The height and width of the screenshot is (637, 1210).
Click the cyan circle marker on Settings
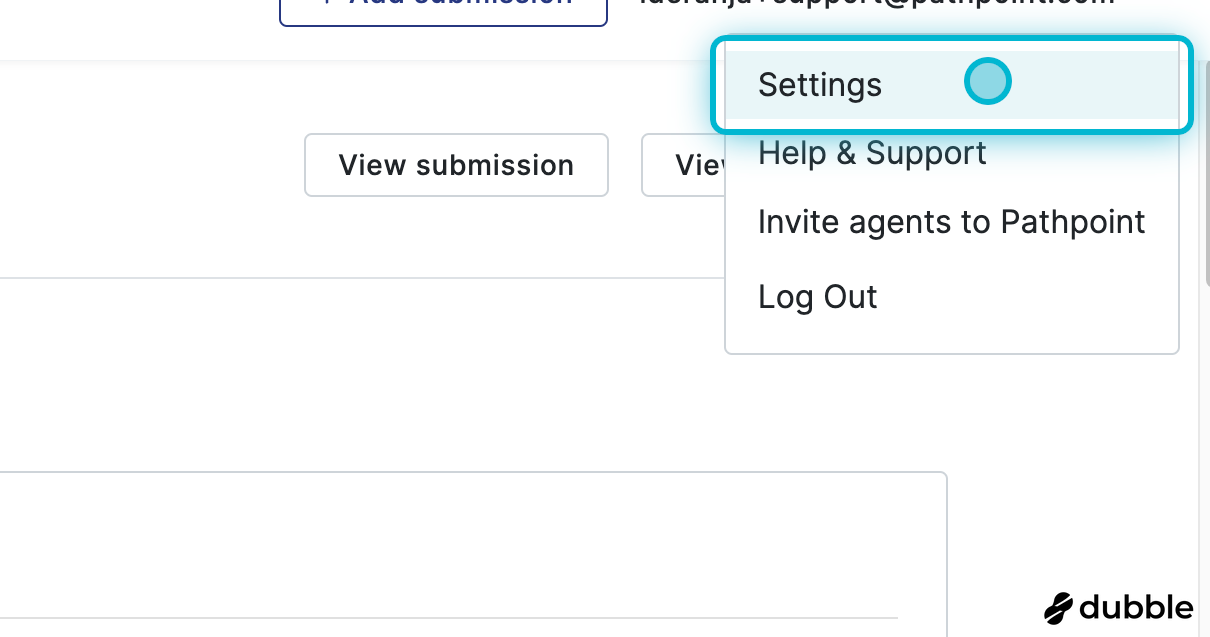(x=987, y=82)
